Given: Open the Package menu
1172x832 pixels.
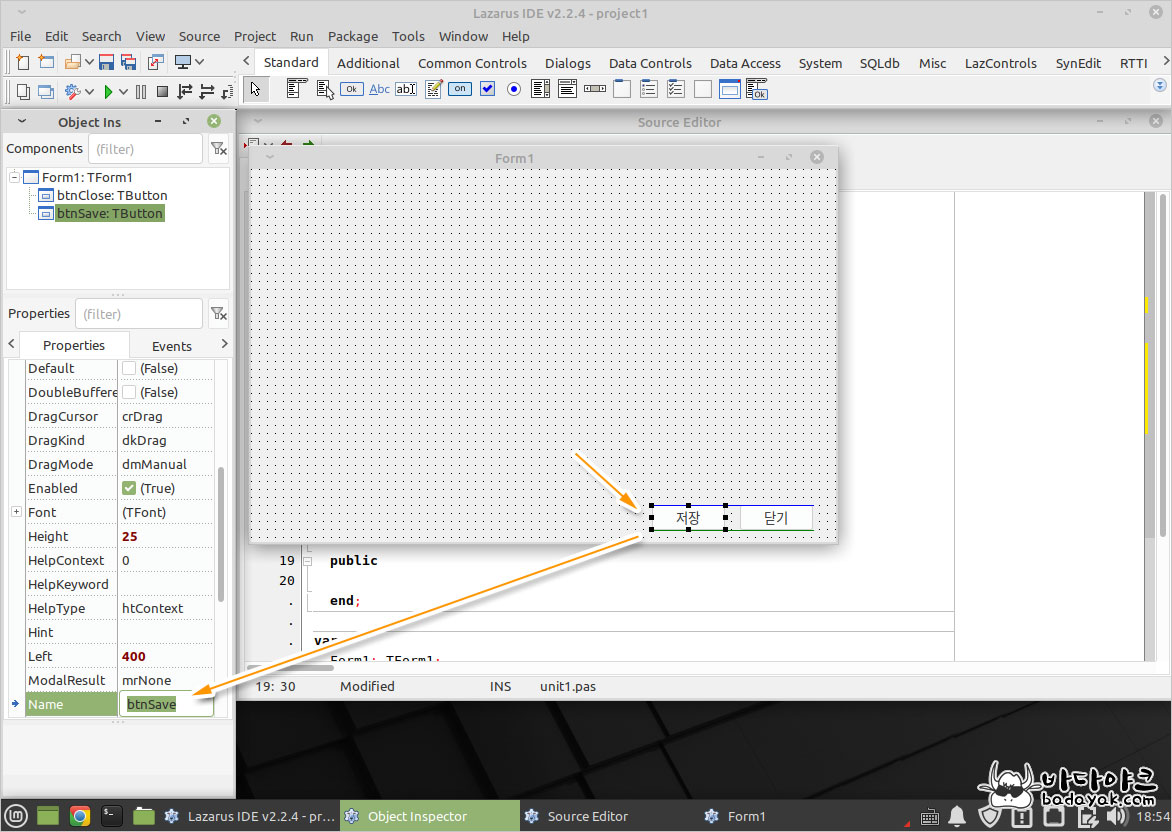Looking at the screenshot, I should (353, 36).
